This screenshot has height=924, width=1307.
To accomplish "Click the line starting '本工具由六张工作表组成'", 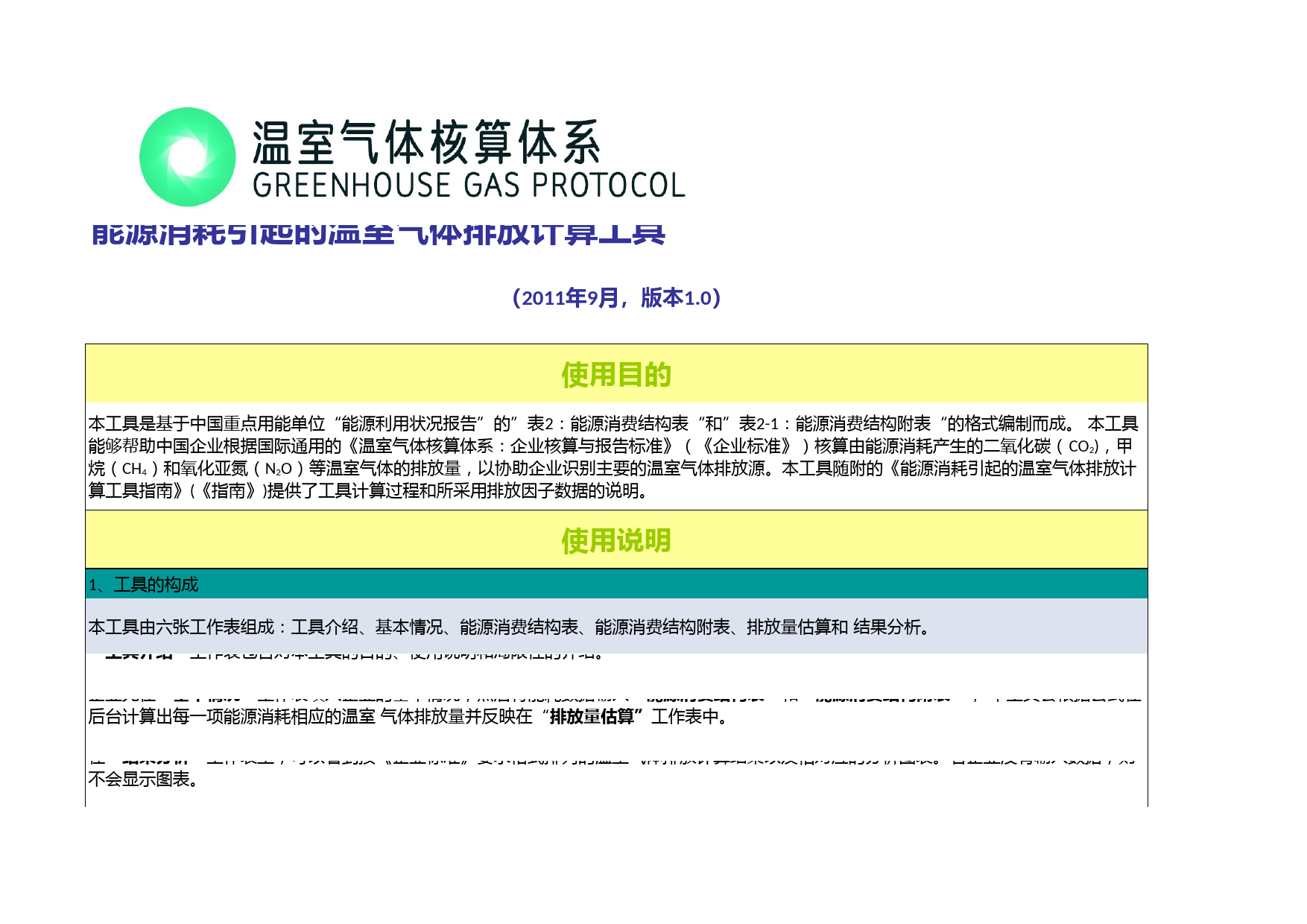I will 510,627.
